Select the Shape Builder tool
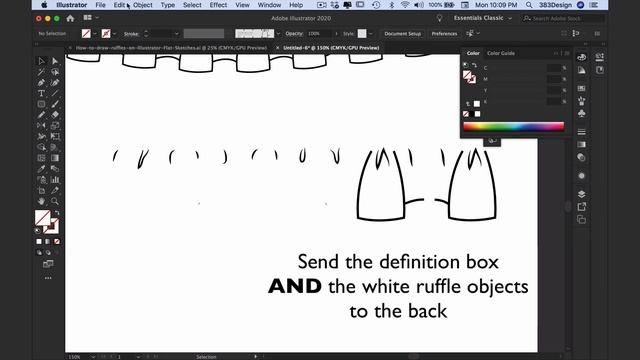 tap(41, 147)
